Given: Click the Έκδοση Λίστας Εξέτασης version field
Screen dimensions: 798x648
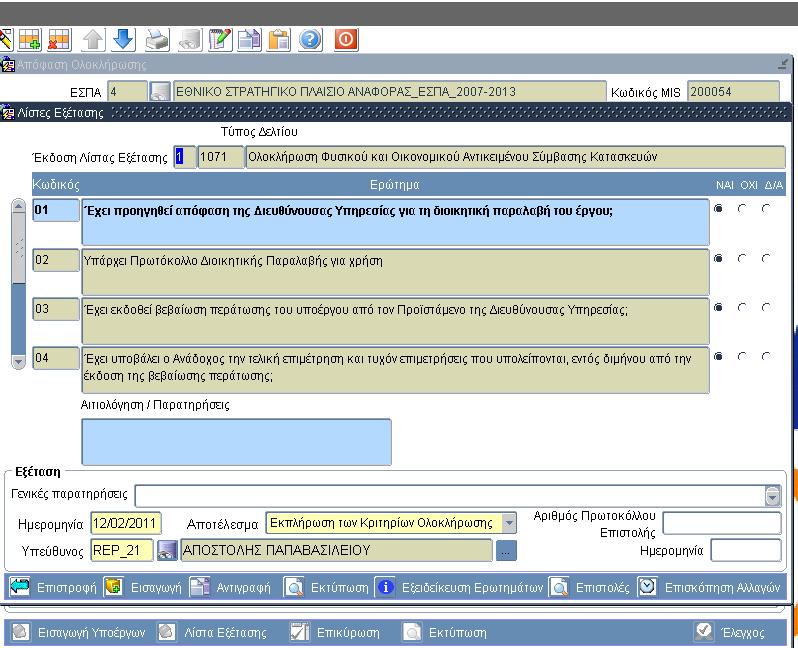Looking at the screenshot, I should click(185, 157).
